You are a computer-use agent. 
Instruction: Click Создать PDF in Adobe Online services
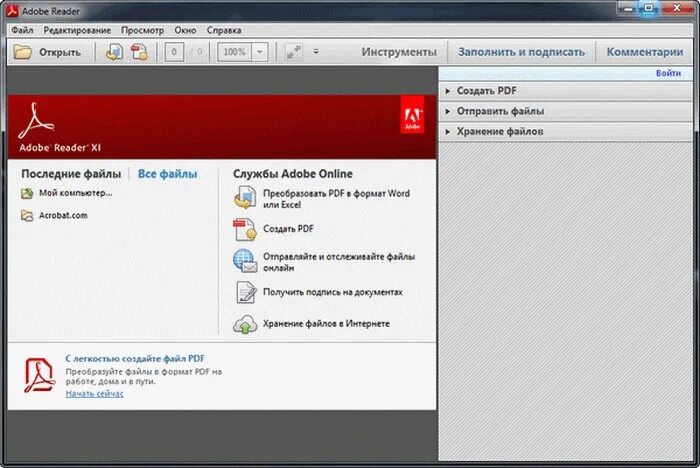pos(288,229)
